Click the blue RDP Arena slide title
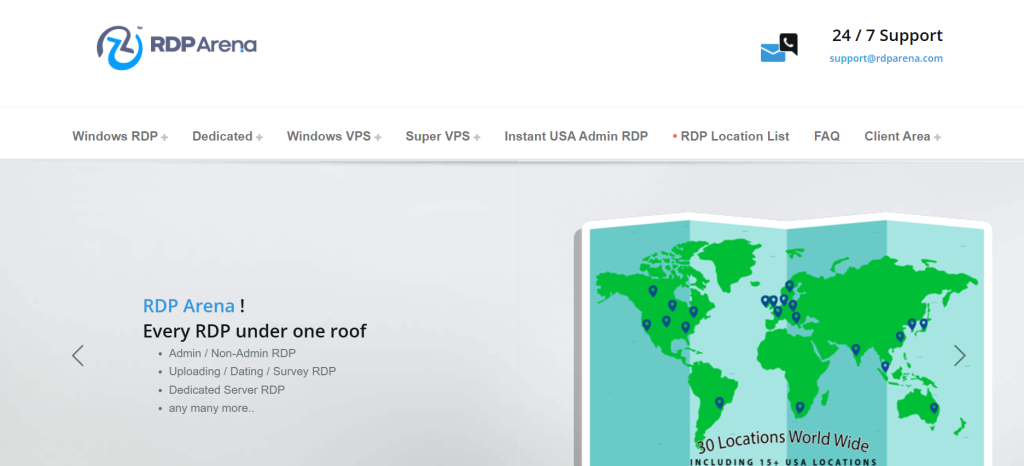Viewport: 1024px width, 466px height. [x=189, y=305]
